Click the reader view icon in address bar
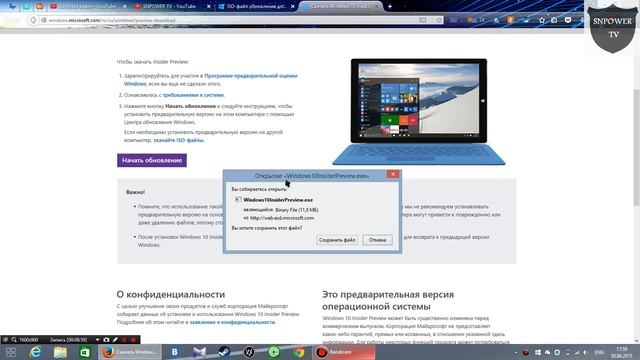Image resolution: width=640 pixels, height=360 pixels. [423, 20]
